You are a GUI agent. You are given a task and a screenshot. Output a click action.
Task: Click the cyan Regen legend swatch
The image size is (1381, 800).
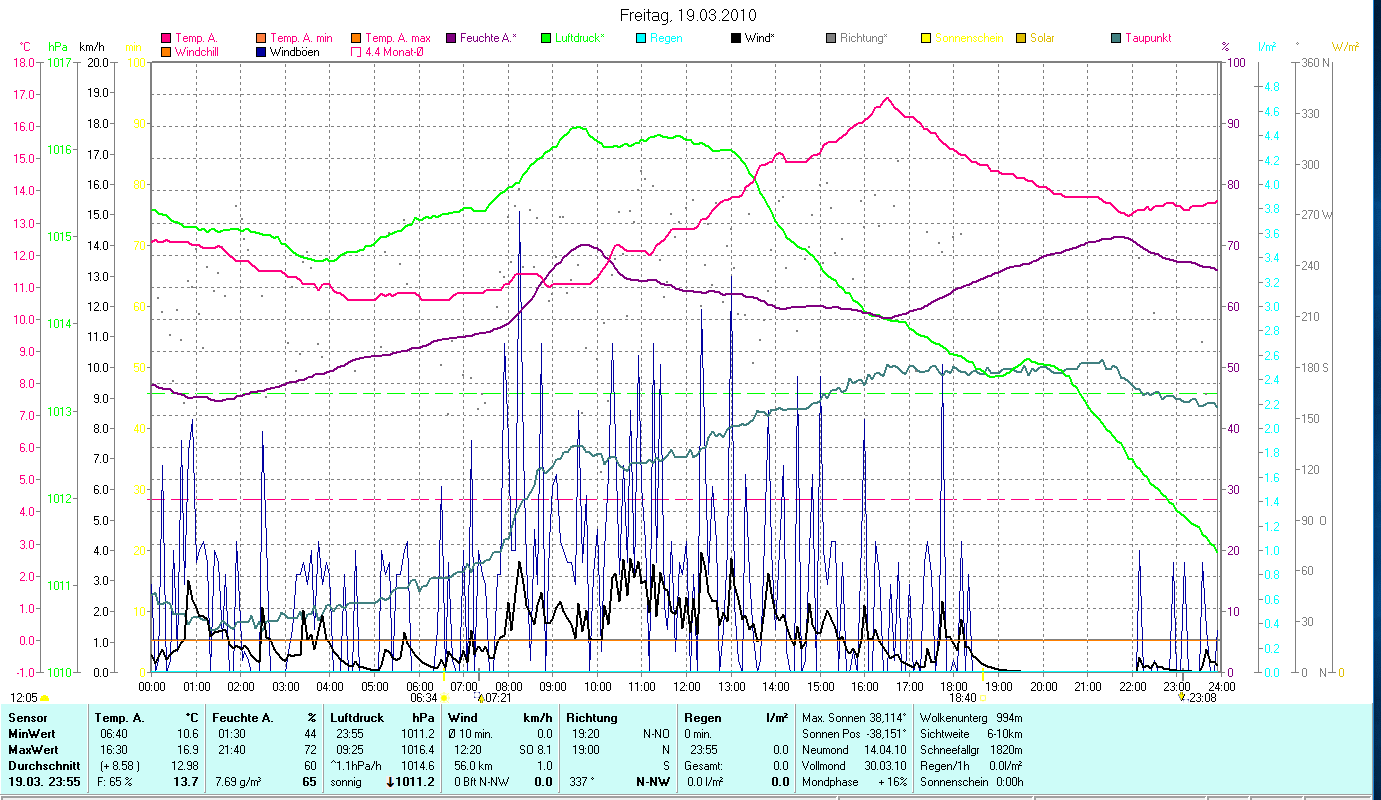641,38
